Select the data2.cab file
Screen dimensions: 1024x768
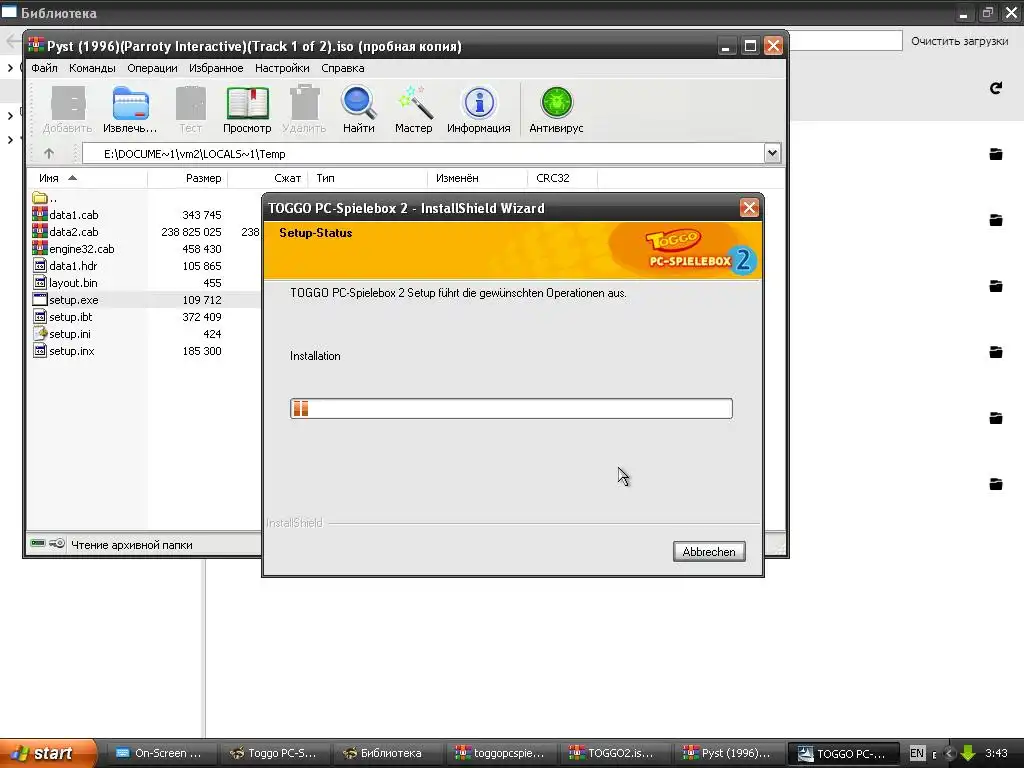[x=65, y=232]
